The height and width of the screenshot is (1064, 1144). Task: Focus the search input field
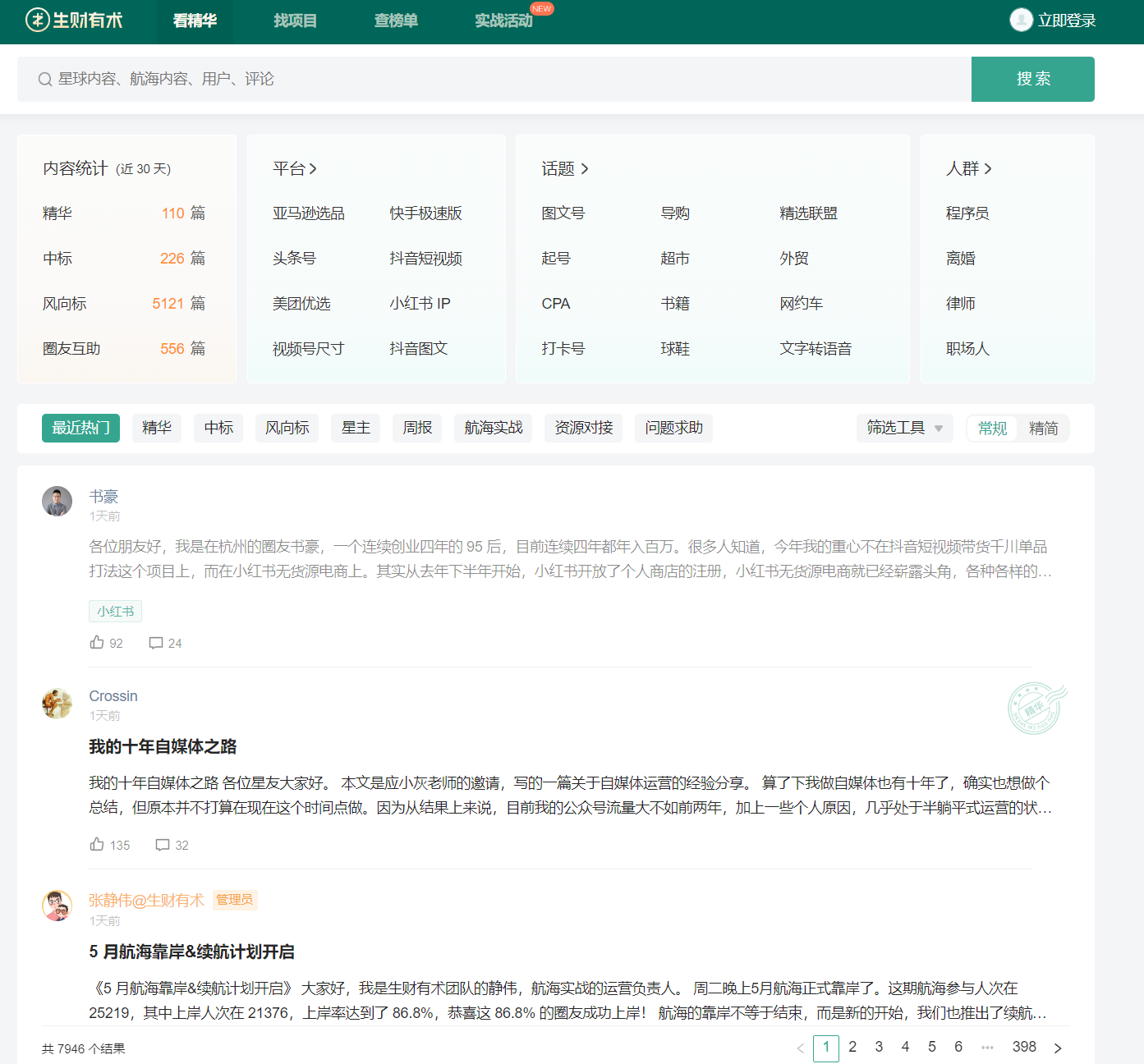[x=494, y=79]
